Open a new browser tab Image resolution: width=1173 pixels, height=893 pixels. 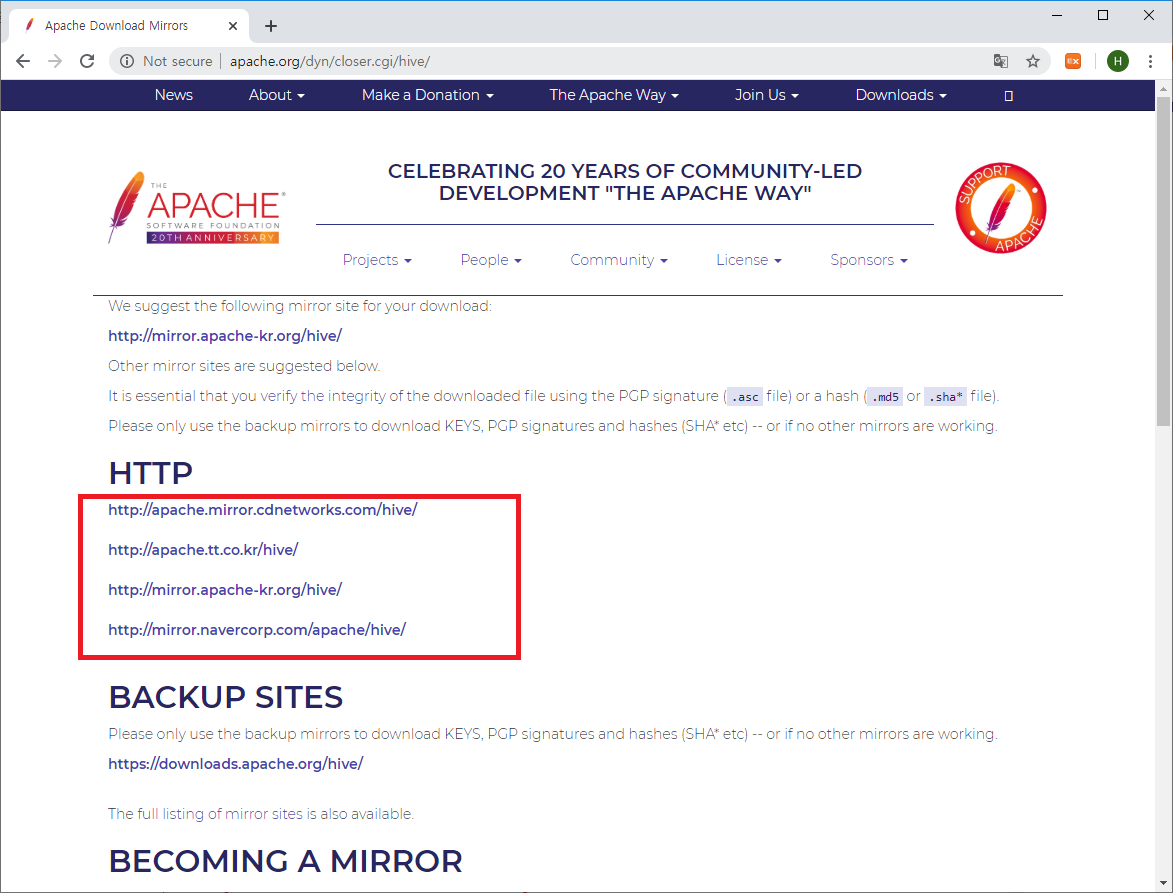click(271, 26)
